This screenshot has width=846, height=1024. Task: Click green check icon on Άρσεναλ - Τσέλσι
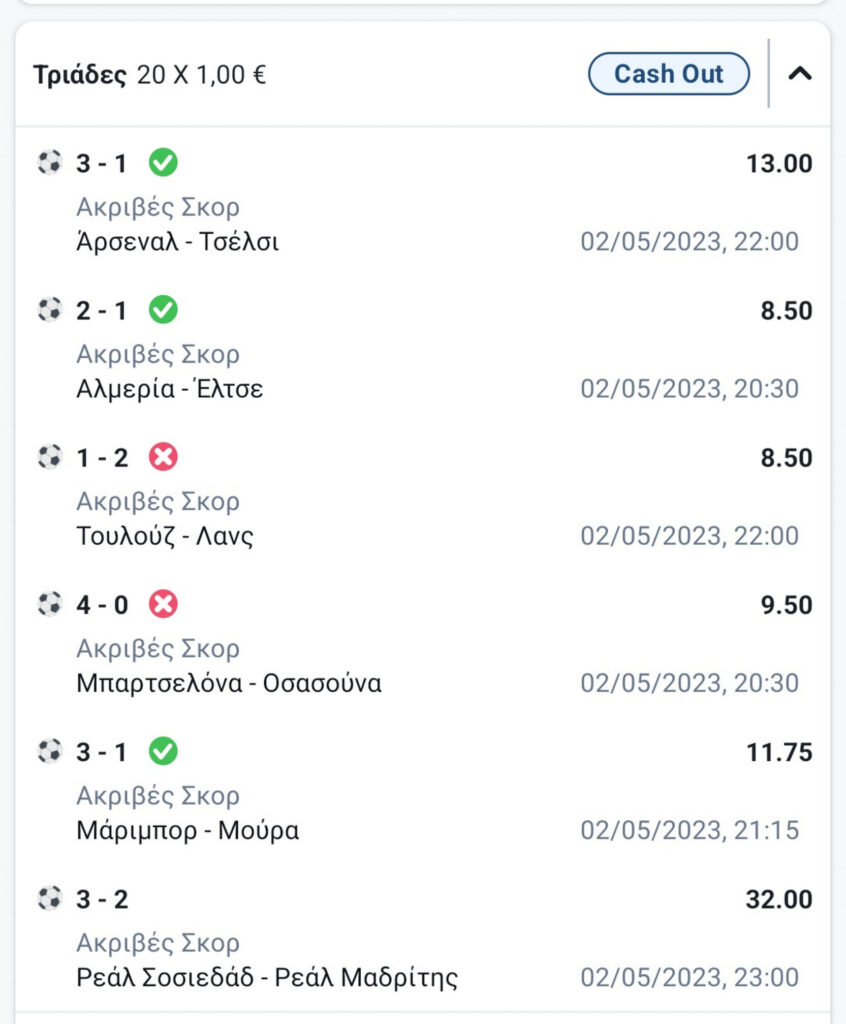pos(163,162)
